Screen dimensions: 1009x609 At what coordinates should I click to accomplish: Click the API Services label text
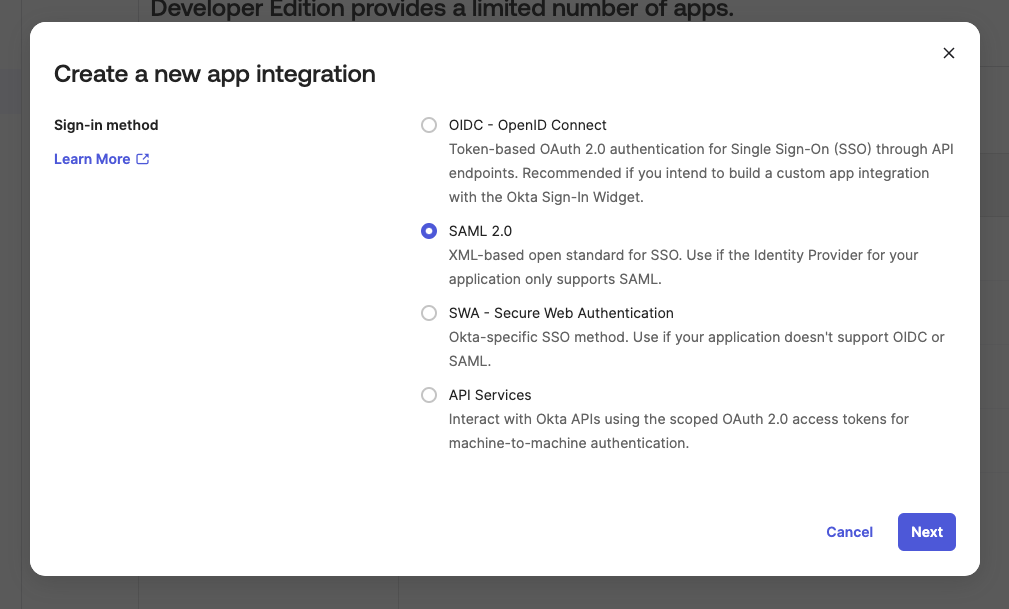click(x=490, y=395)
